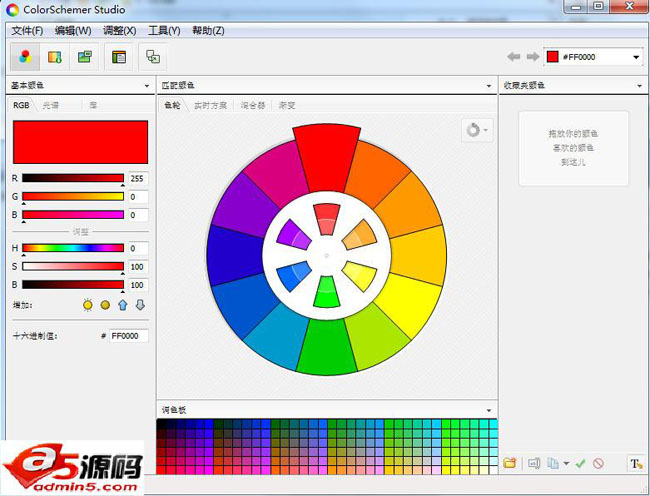Open the 工具(Y) menu

(164, 31)
